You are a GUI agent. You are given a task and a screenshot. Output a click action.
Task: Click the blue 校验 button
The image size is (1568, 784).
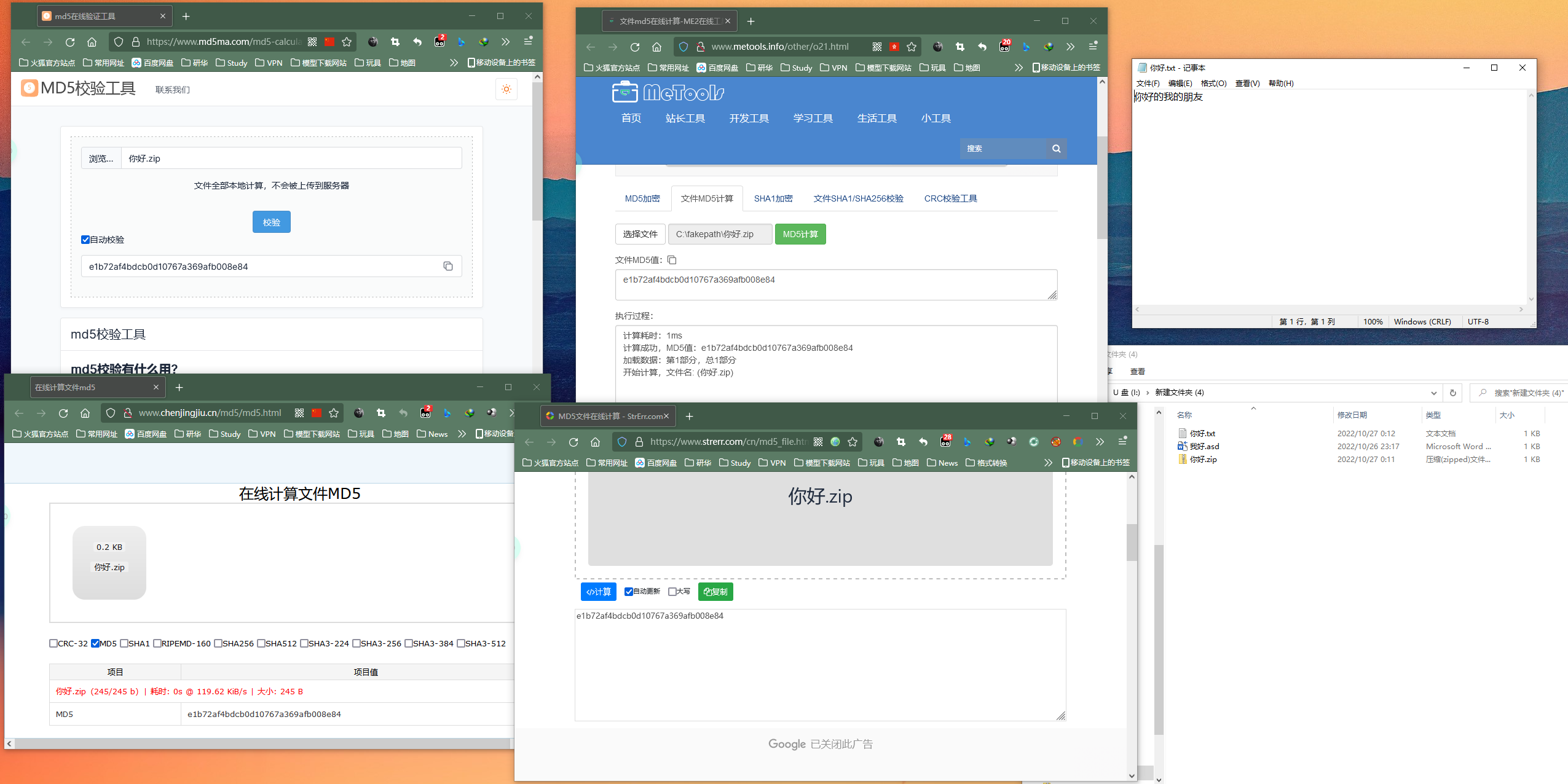(271, 222)
